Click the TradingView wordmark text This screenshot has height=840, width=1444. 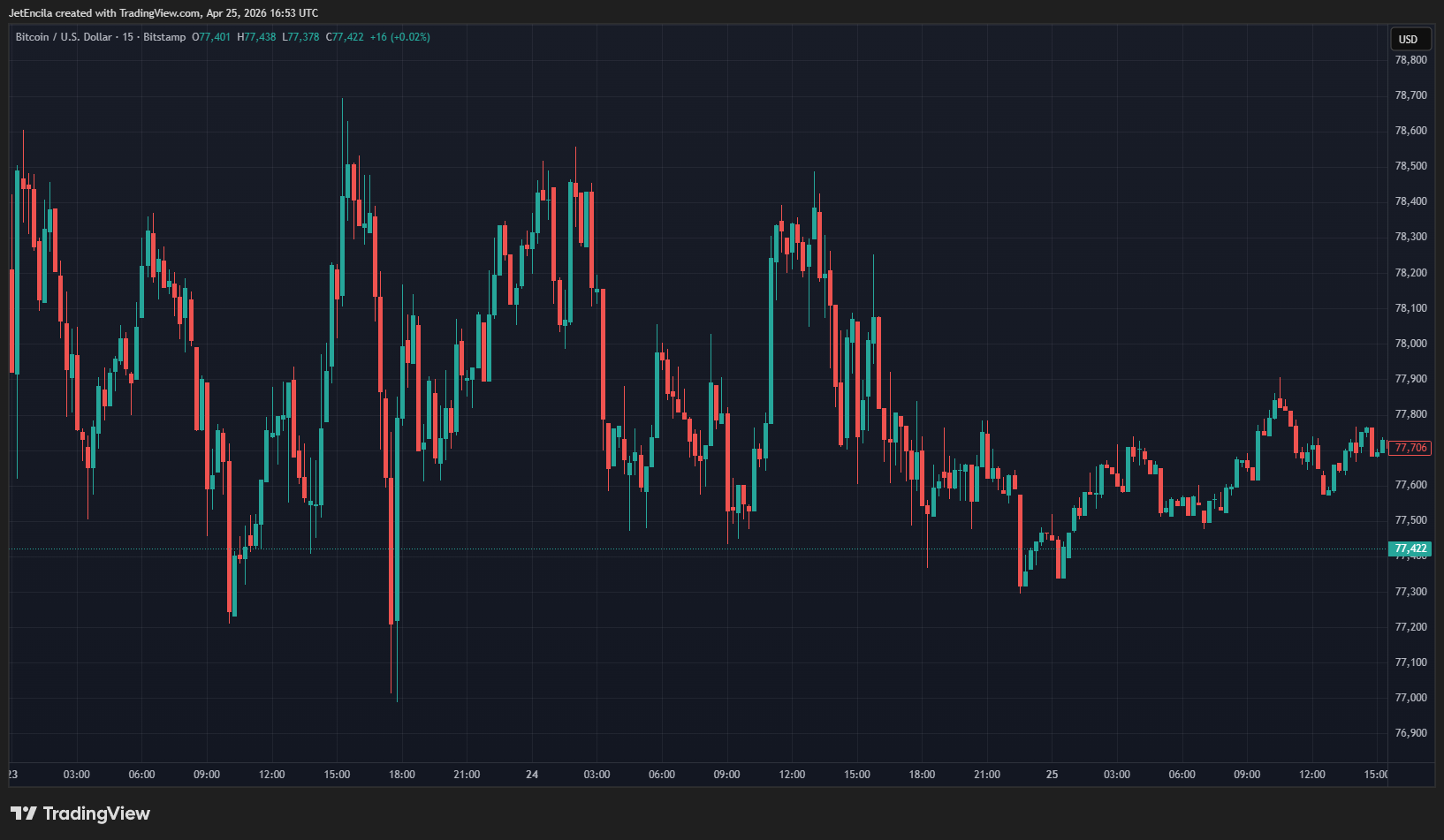(x=96, y=814)
